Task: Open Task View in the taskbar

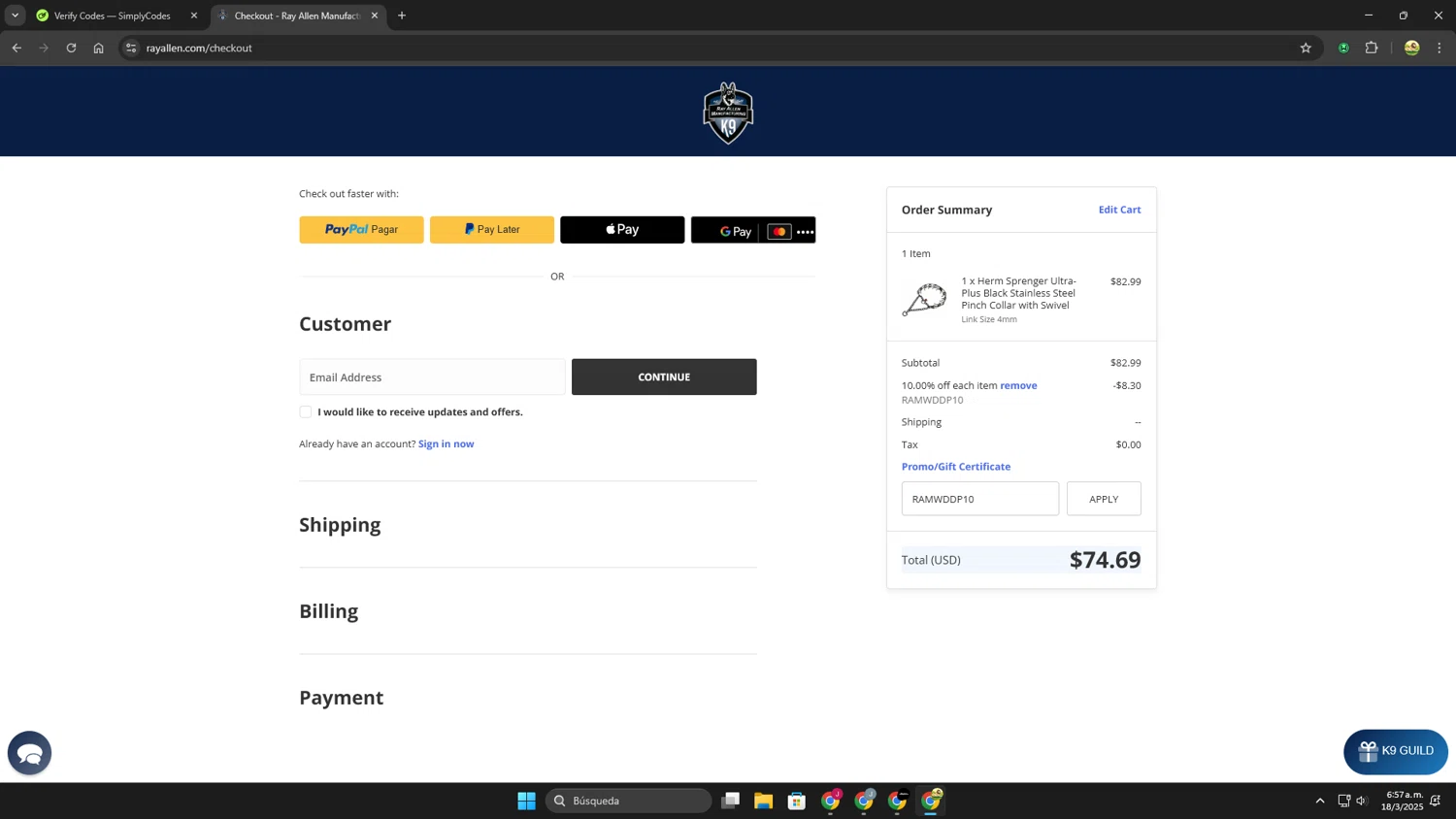Action: click(x=731, y=801)
